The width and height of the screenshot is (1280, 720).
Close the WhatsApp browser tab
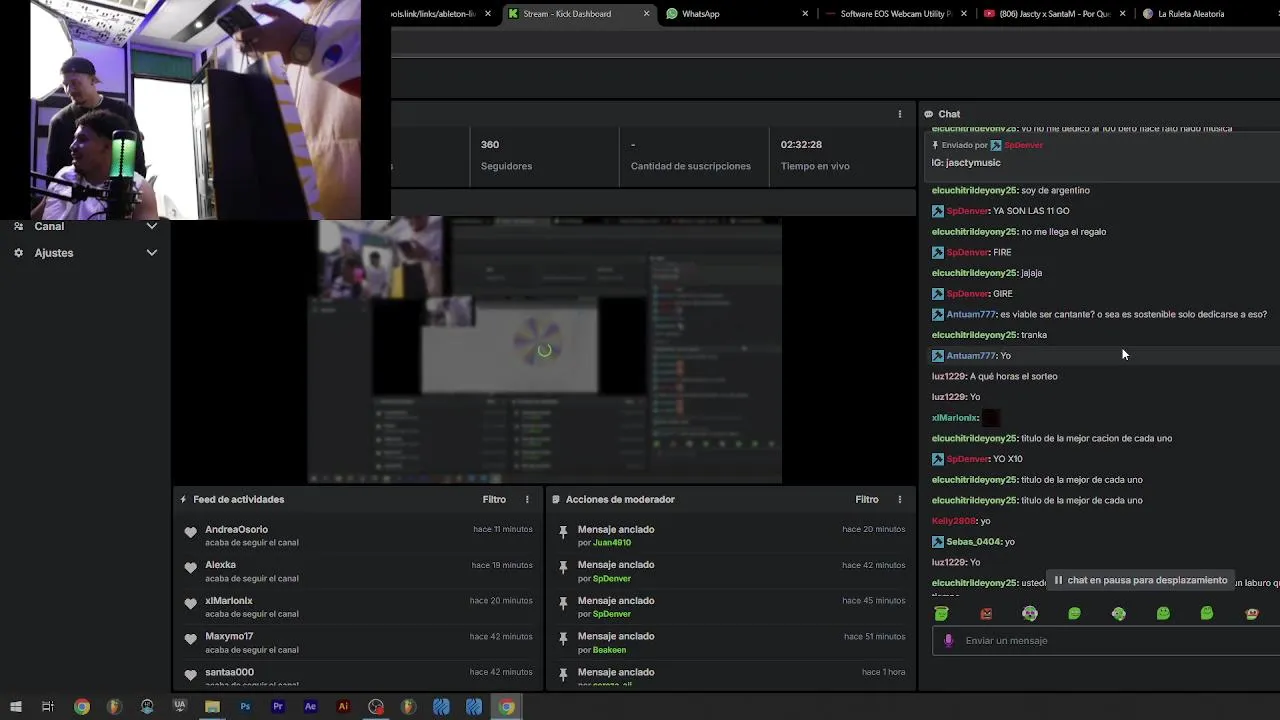point(805,14)
